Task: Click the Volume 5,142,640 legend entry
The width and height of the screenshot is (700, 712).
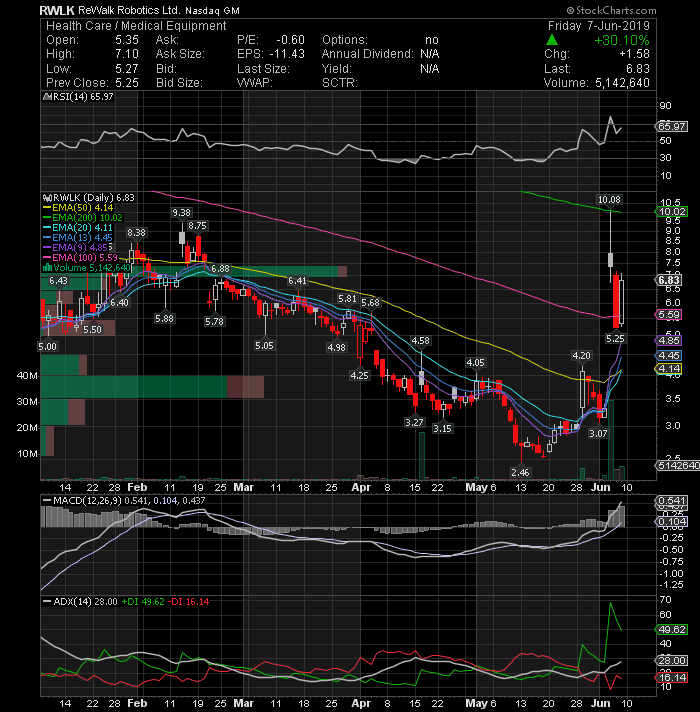Action: click(x=87, y=267)
